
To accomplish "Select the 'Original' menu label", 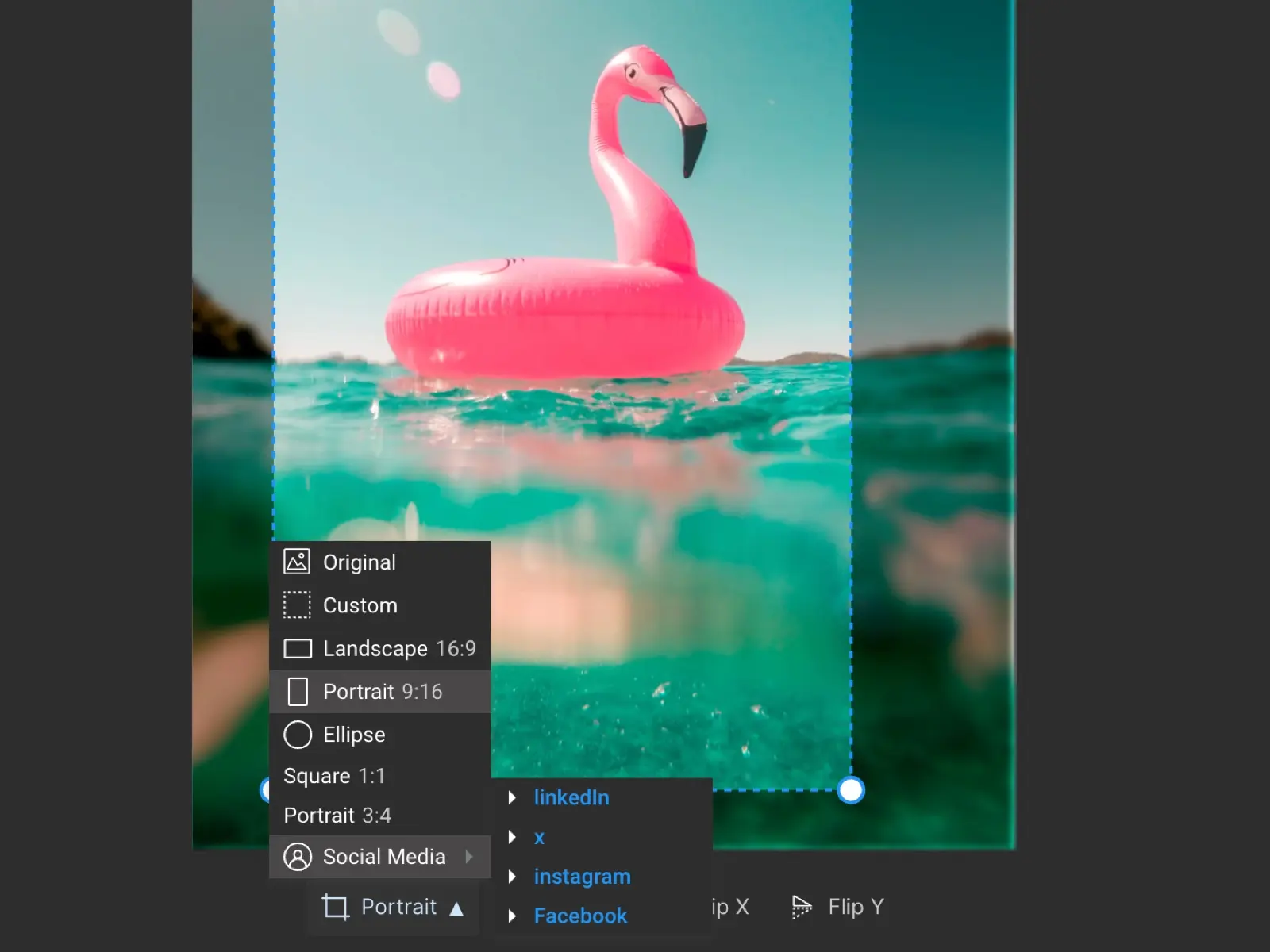I will pyautogui.click(x=360, y=562).
